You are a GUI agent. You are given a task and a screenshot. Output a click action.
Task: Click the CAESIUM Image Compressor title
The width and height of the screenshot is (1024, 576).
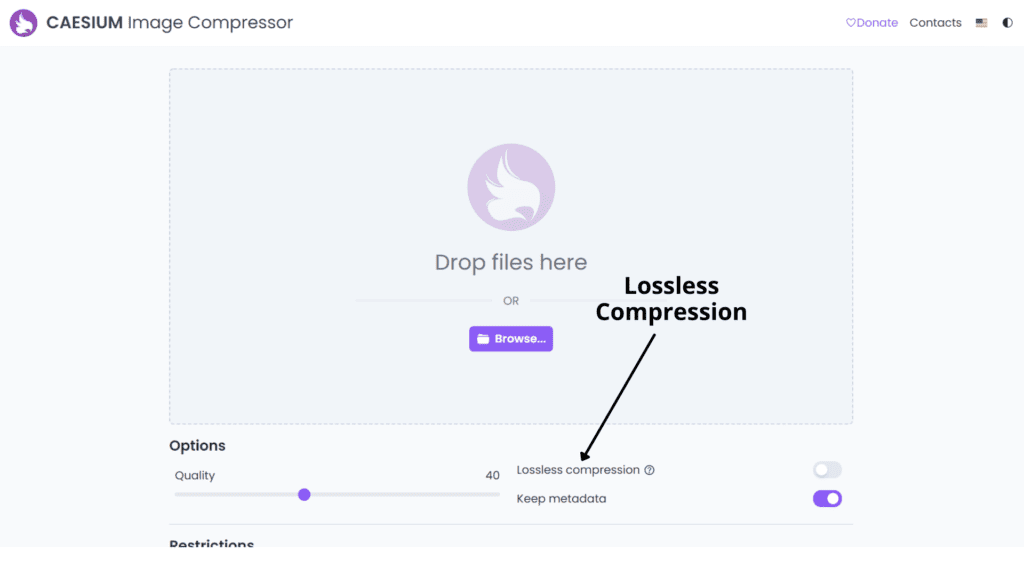[170, 23]
